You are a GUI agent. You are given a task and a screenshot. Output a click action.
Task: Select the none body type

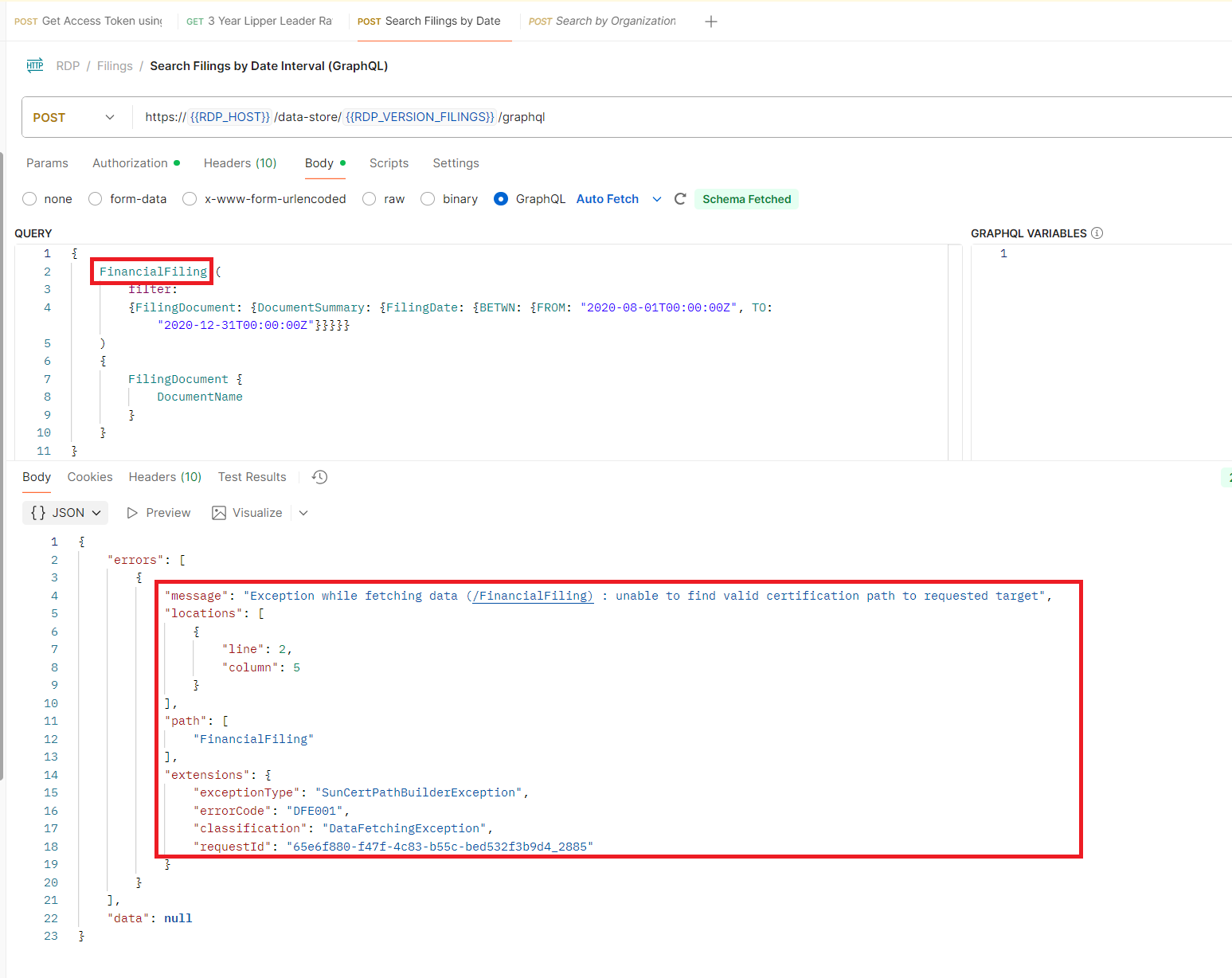pyautogui.click(x=29, y=199)
